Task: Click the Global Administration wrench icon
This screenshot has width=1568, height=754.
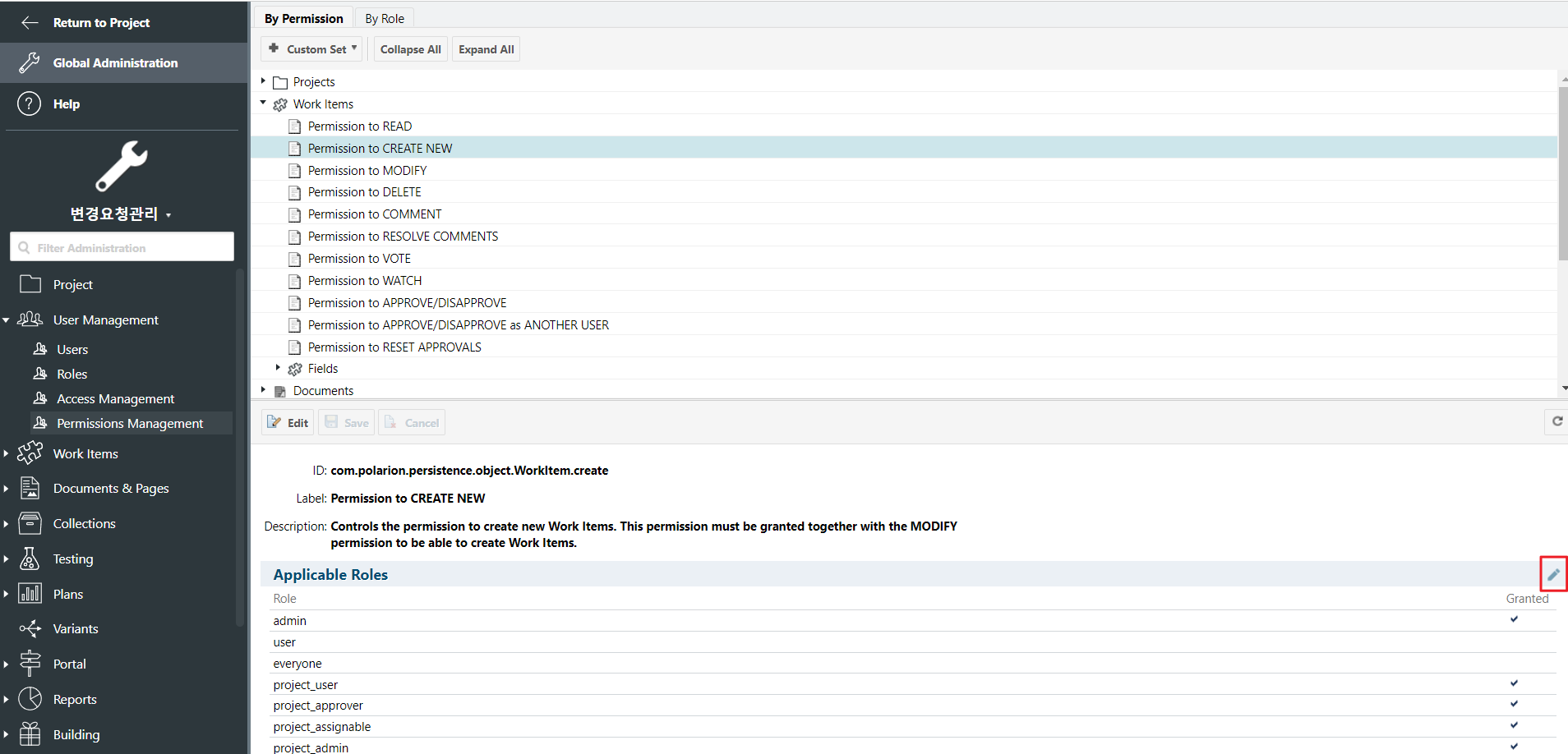Action: pos(30,63)
